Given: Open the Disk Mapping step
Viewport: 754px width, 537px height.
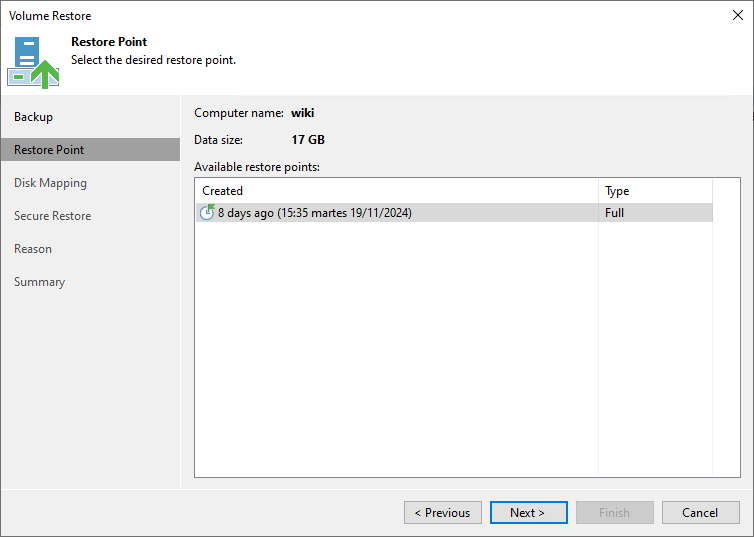Looking at the screenshot, I should 50,183.
